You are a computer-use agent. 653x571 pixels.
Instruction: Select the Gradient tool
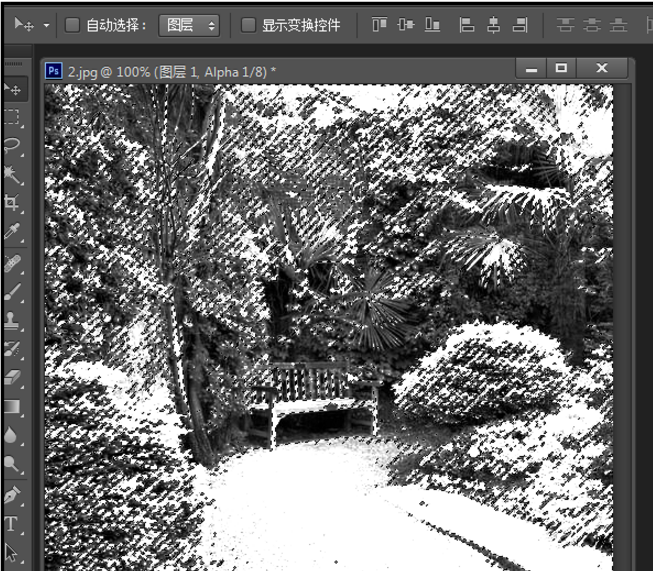12,406
